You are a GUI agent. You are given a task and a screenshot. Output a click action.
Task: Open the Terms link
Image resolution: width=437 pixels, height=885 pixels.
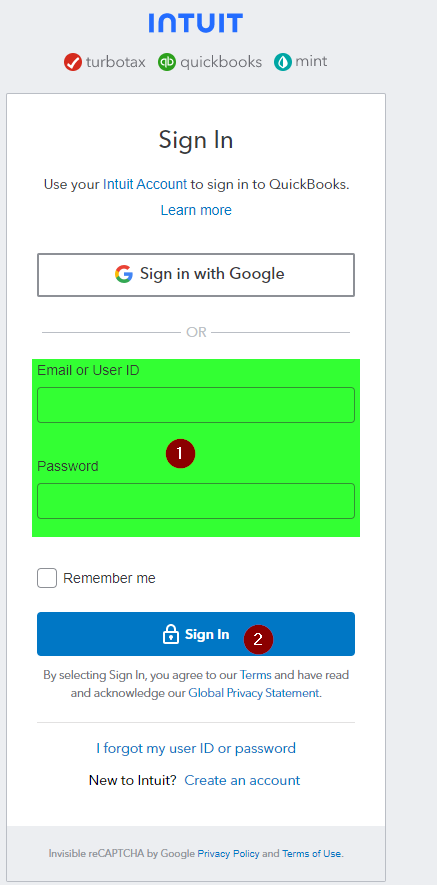pos(256,675)
